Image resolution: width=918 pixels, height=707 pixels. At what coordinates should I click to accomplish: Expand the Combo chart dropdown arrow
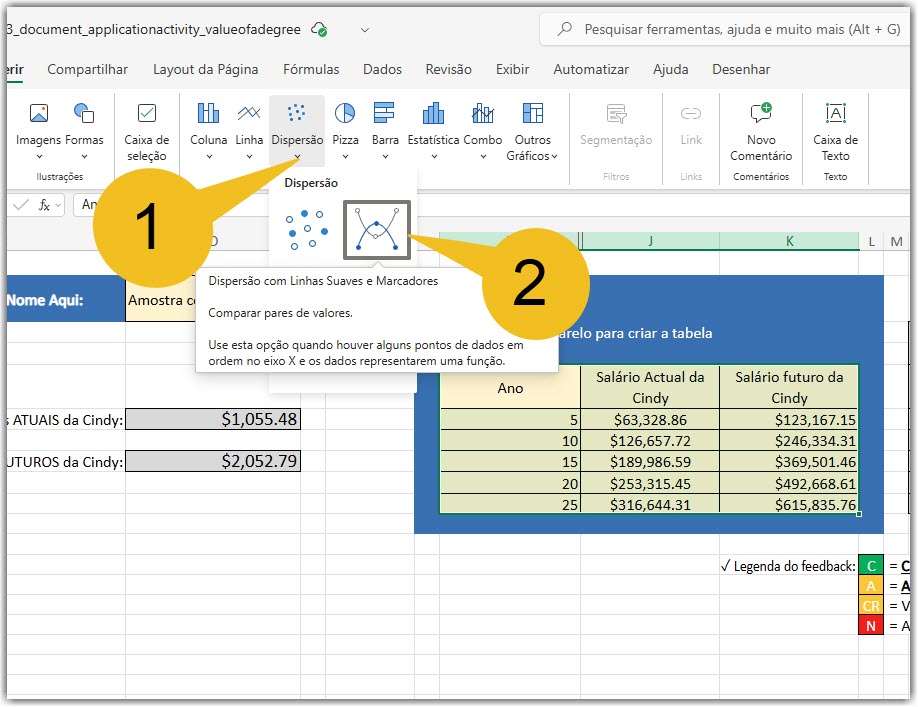(483, 157)
